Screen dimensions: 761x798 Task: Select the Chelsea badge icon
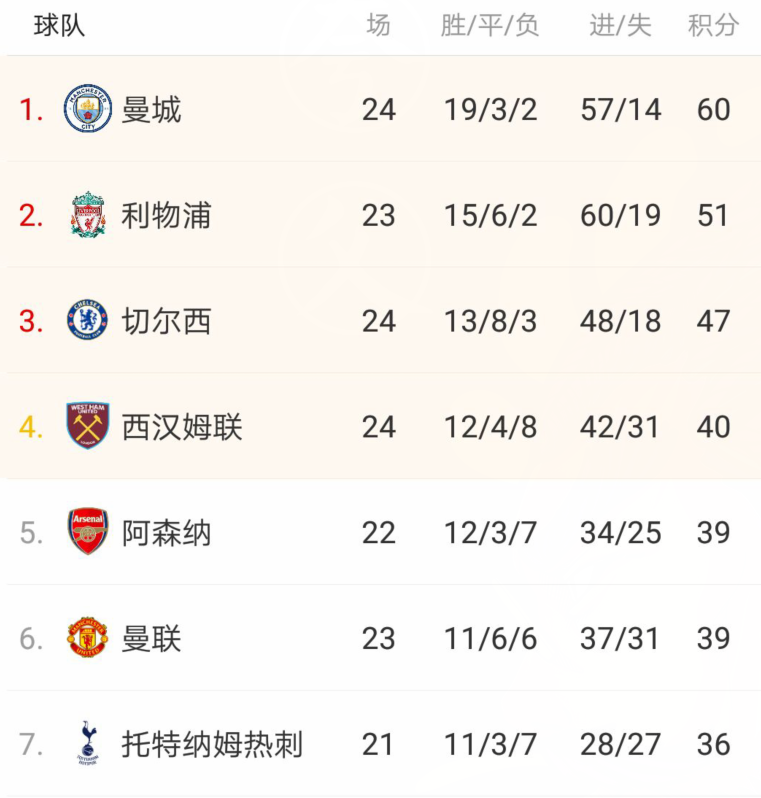88,320
